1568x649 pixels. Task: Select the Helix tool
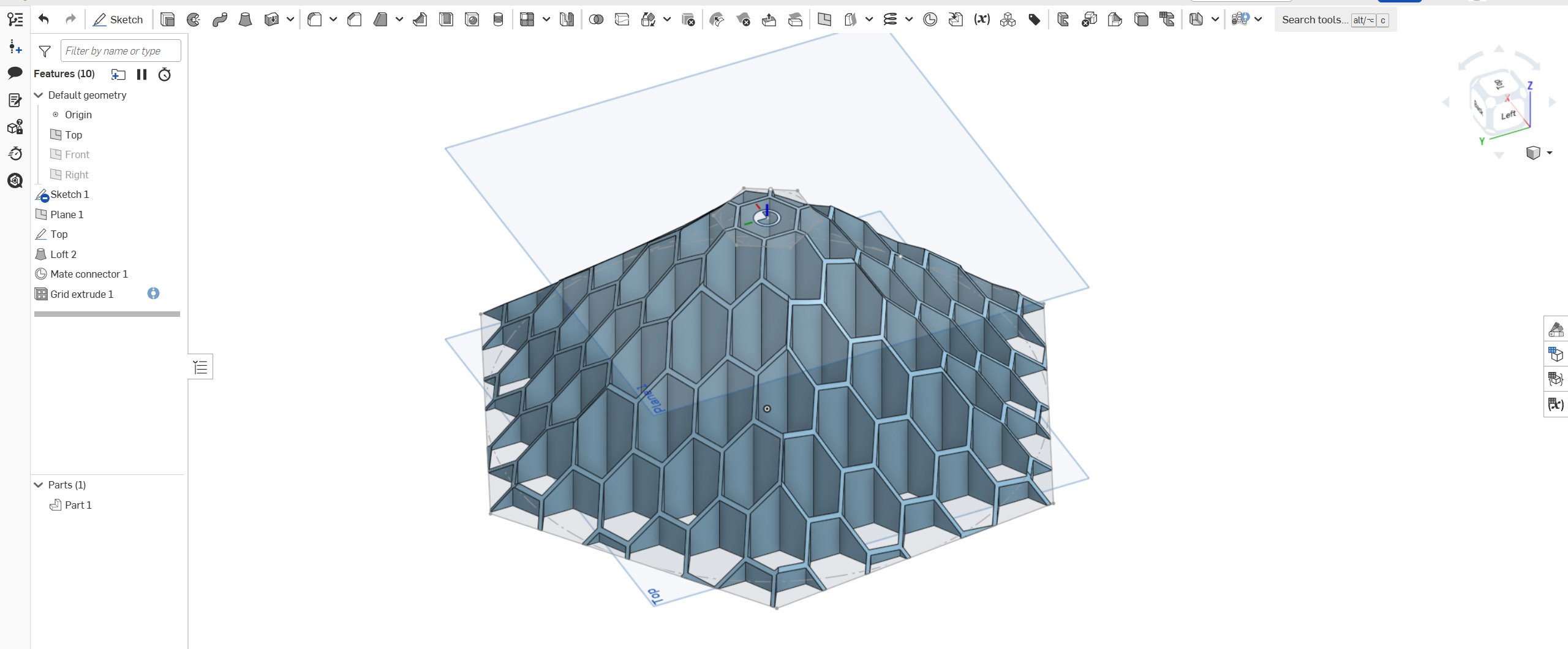tap(891, 19)
